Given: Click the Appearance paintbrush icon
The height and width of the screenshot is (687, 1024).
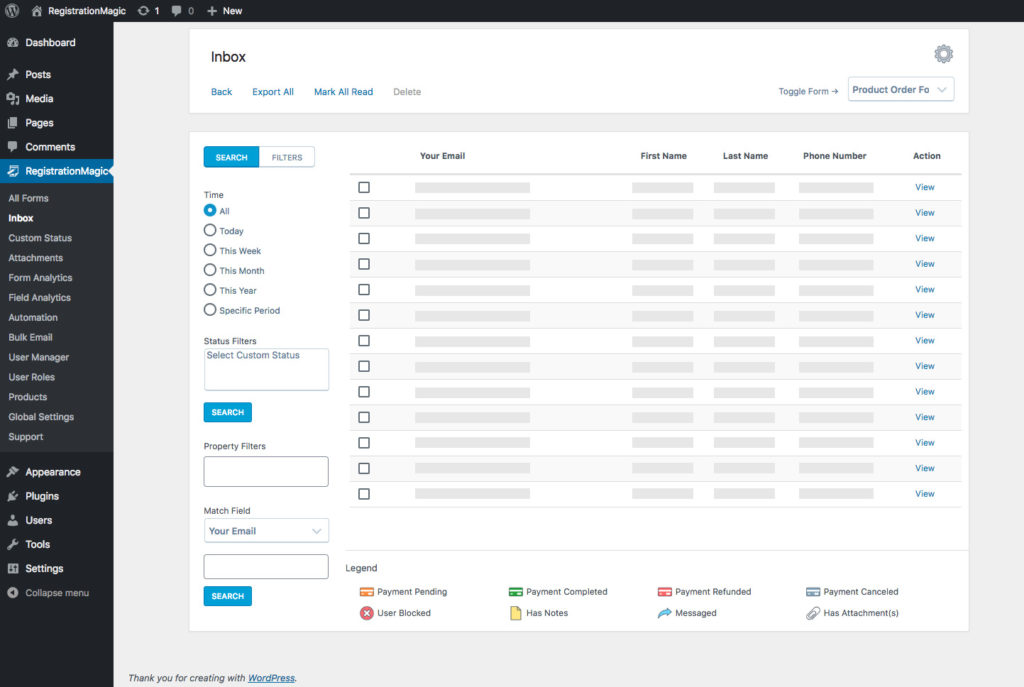Looking at the screenshot, I should (13, 472).
